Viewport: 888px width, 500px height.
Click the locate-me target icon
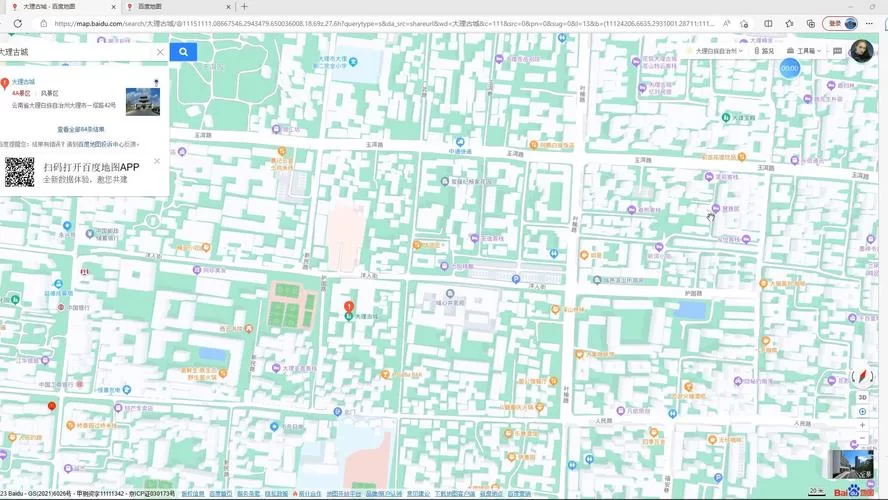[x=863, y=412]
